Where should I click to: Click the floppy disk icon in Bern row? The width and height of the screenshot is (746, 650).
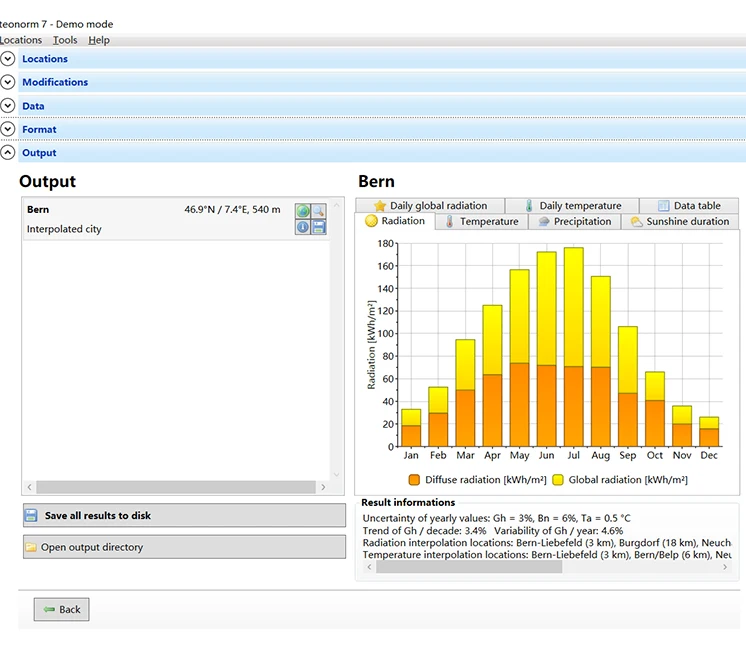pyautogui.click(x=318, y=227)
